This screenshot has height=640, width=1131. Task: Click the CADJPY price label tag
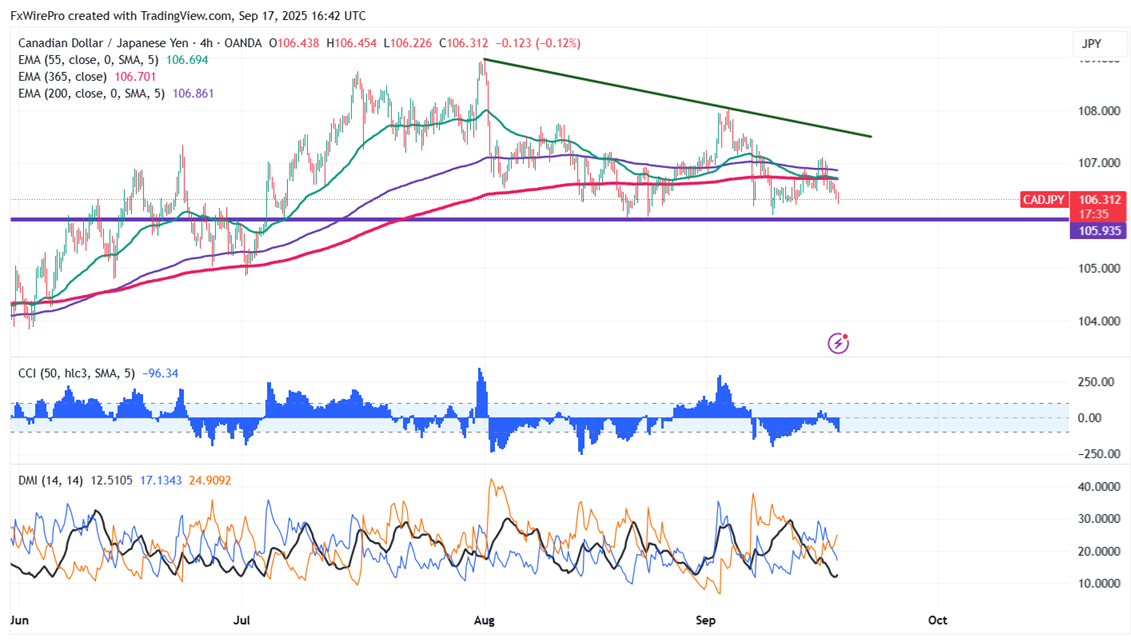pyautogui.click(x=1044, y=200)
